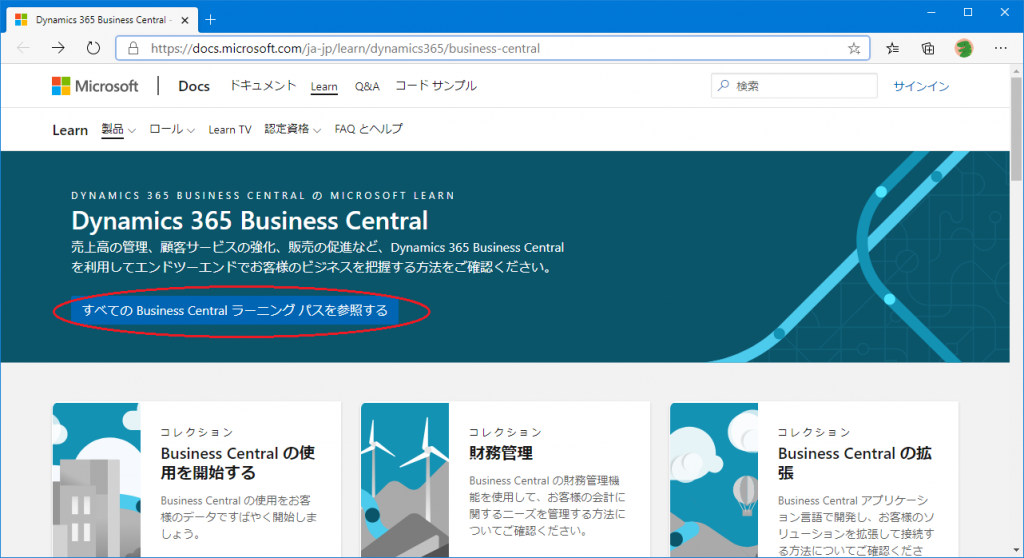
Task: Click すべての Business Central ラーニング パスを参照する button
Action: coord(235,310)
